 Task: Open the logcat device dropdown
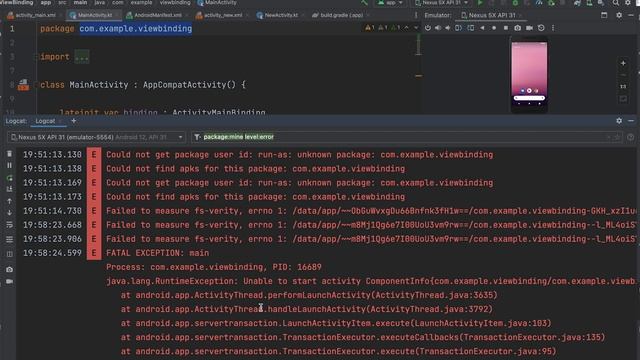click(96, 137)
